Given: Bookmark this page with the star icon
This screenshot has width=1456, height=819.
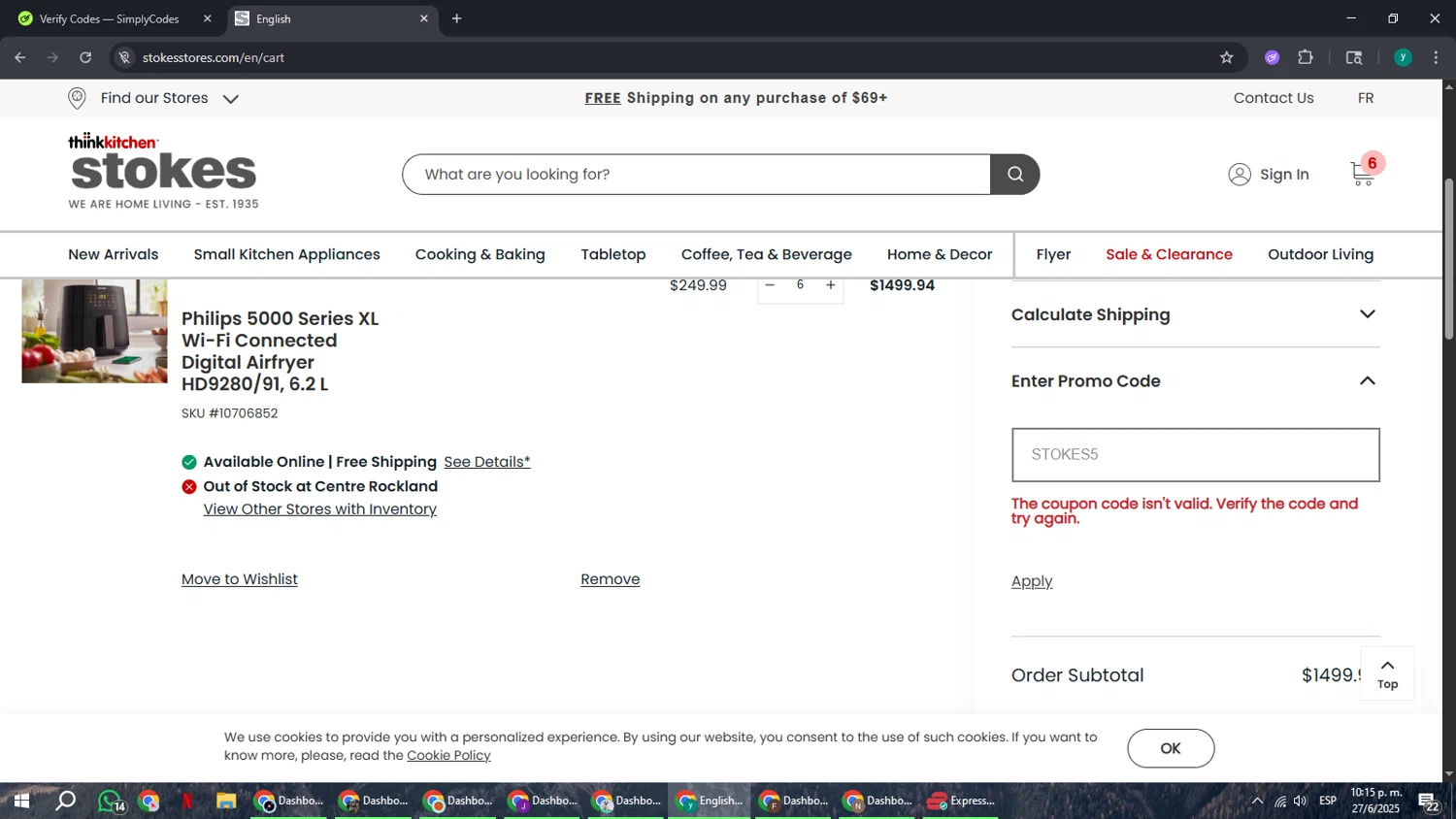Looking at the screenshot, I should click(x=1227, y=58).
